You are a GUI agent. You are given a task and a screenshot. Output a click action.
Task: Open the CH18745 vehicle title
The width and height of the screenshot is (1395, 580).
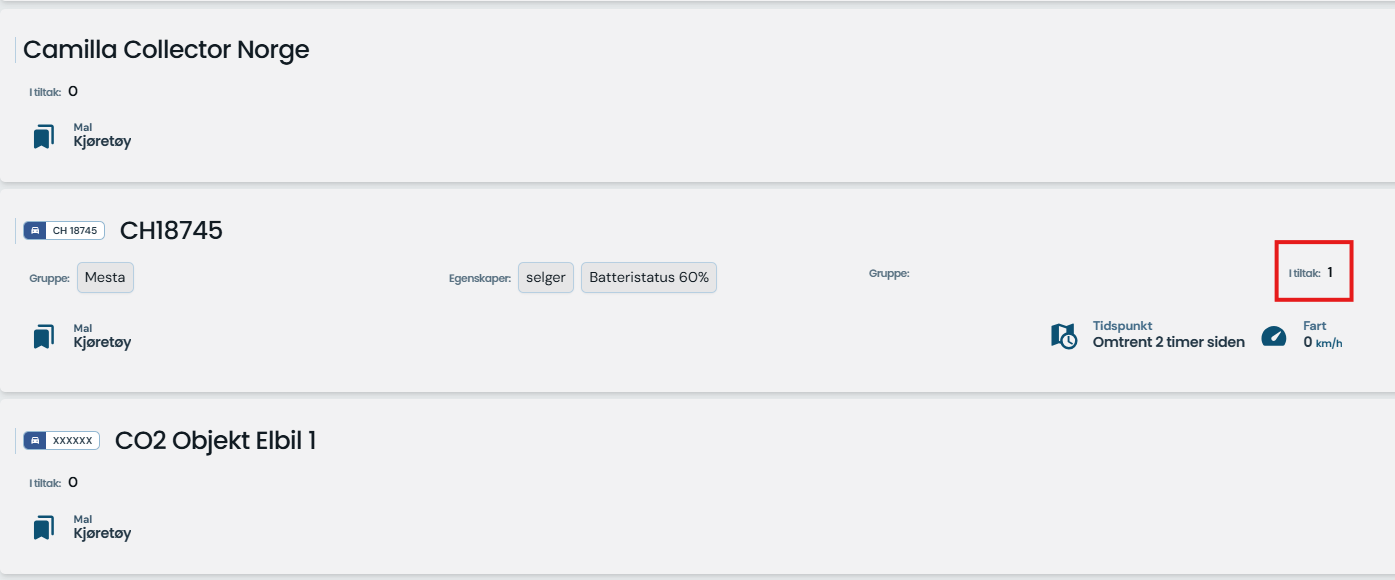(x=171, y=231)
